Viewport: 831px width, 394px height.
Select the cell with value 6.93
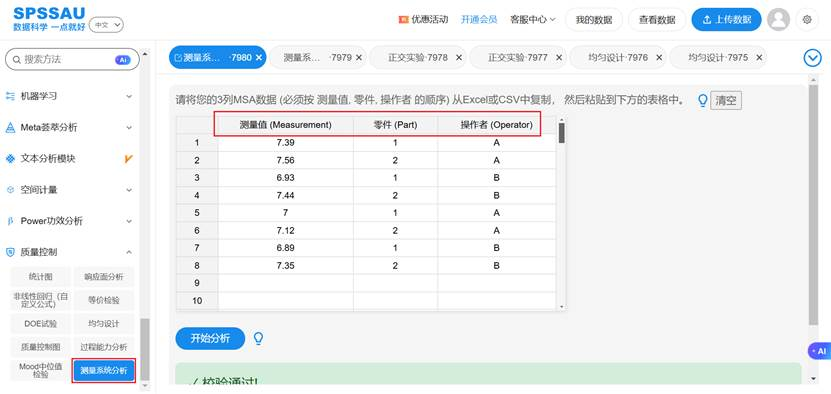pos(286,178)
